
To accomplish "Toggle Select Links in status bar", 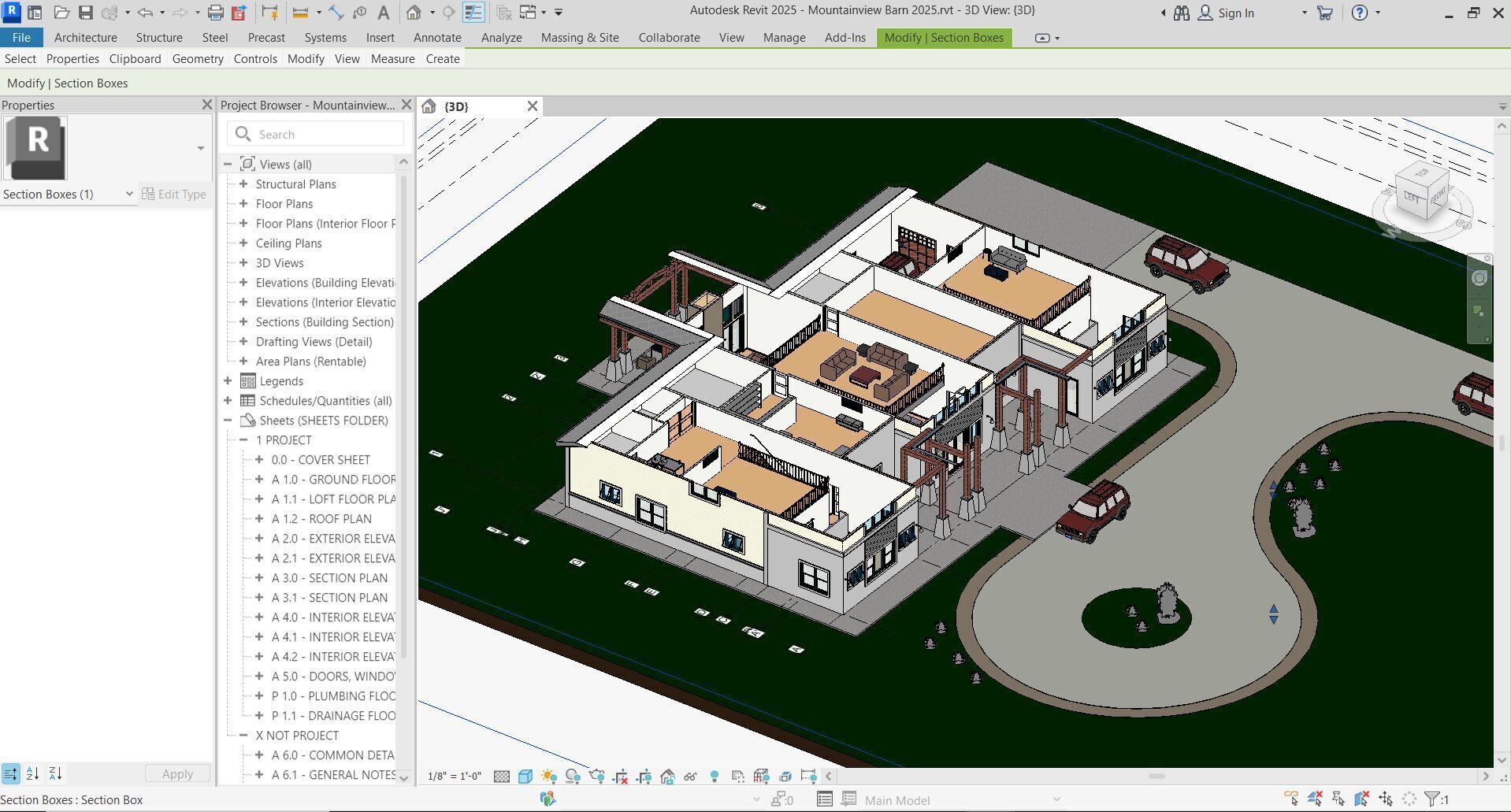I will (1291, 799).
